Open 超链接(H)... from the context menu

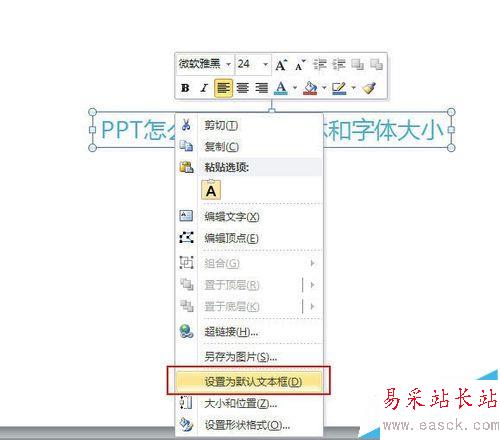pos(249,332)
